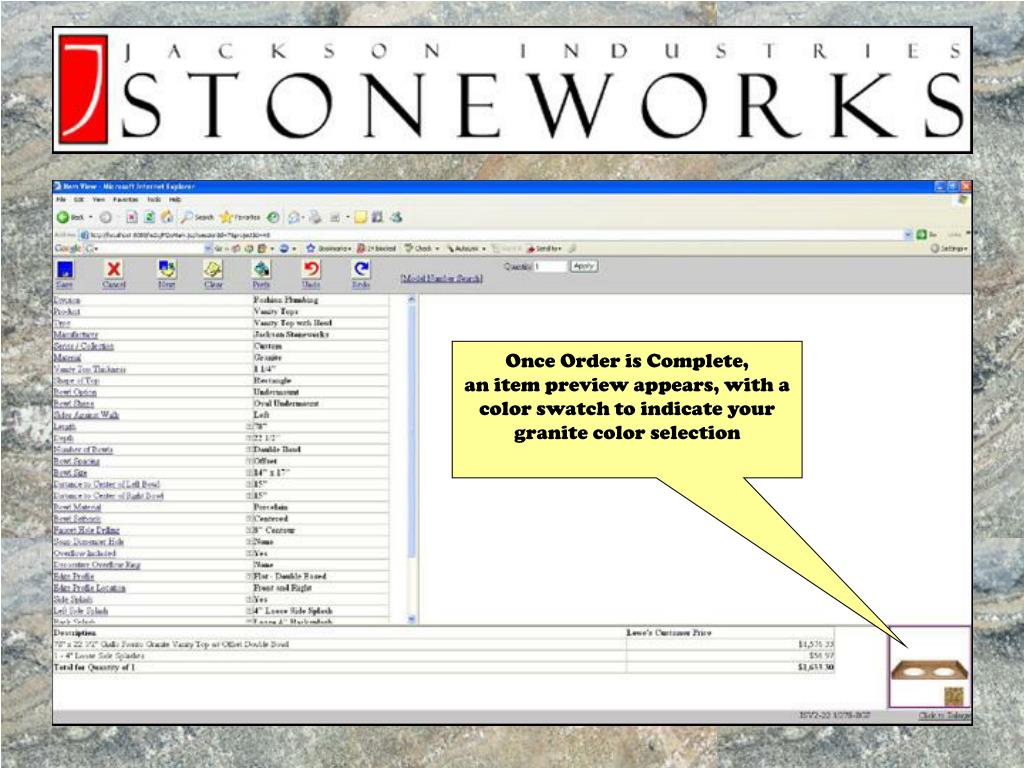Click the red X Cancel icon

click(x=114, y=269)
